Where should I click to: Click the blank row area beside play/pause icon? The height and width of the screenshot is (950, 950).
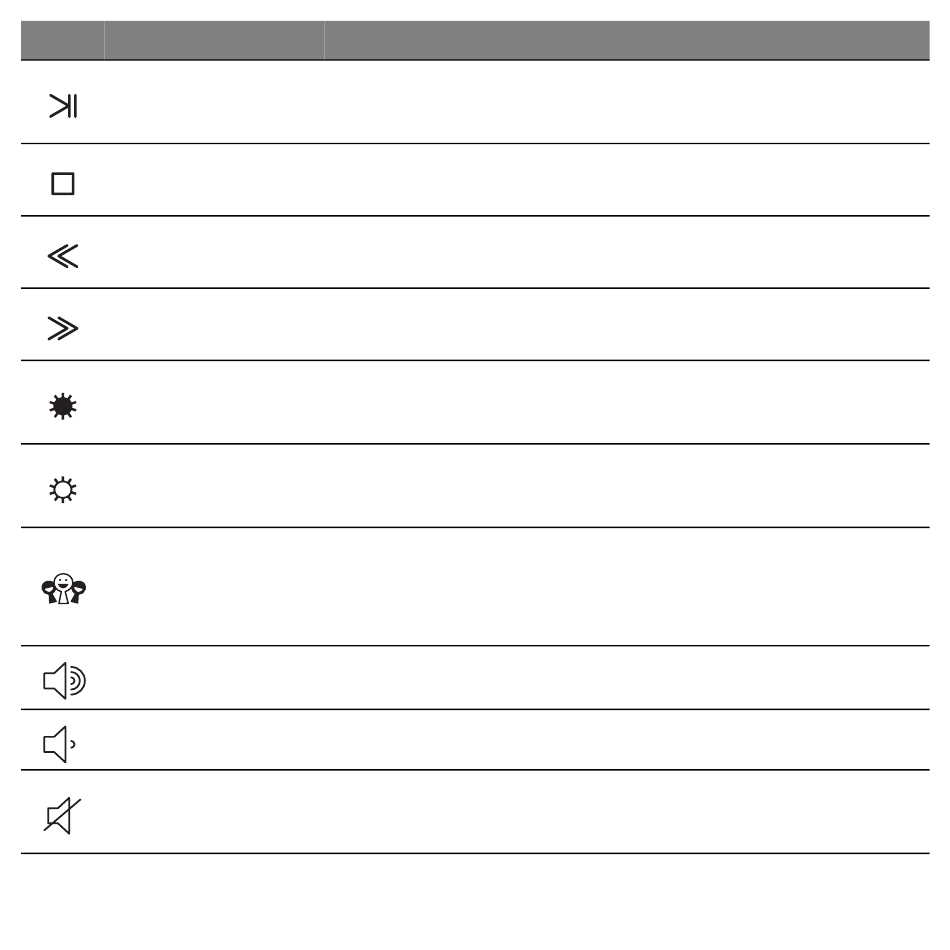517,102
